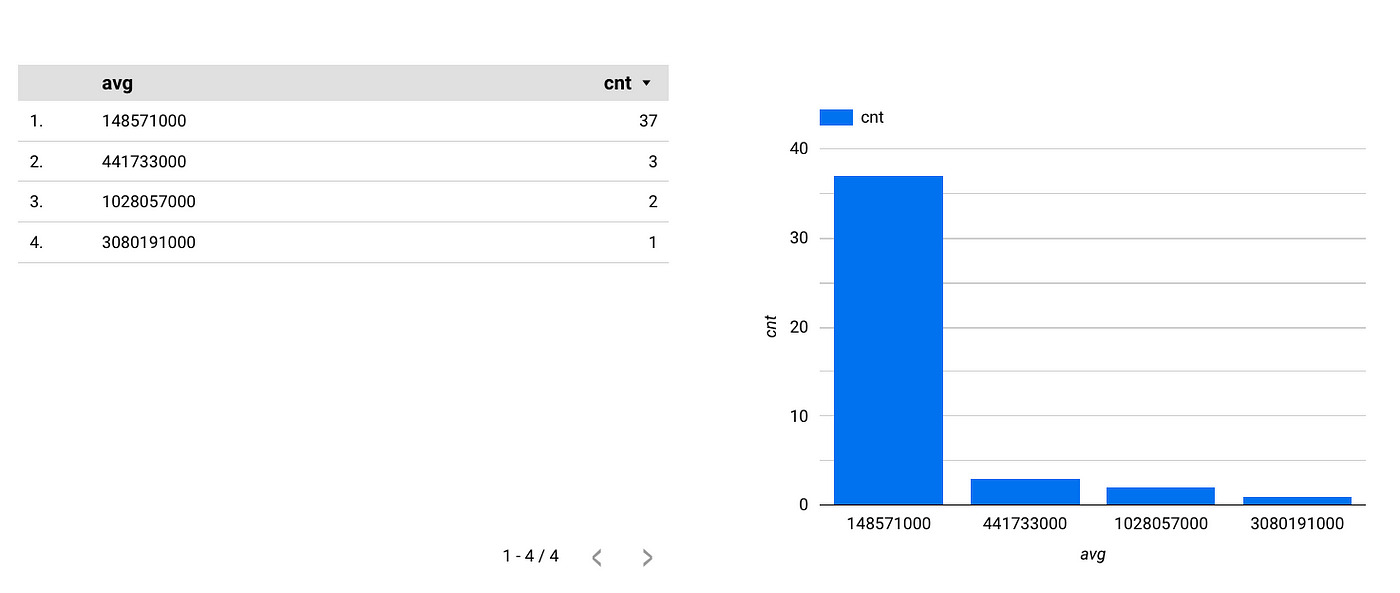This screenshot has width=1400, height=593.
Task: Click the previous page chevron
Action: coord(597,557)
